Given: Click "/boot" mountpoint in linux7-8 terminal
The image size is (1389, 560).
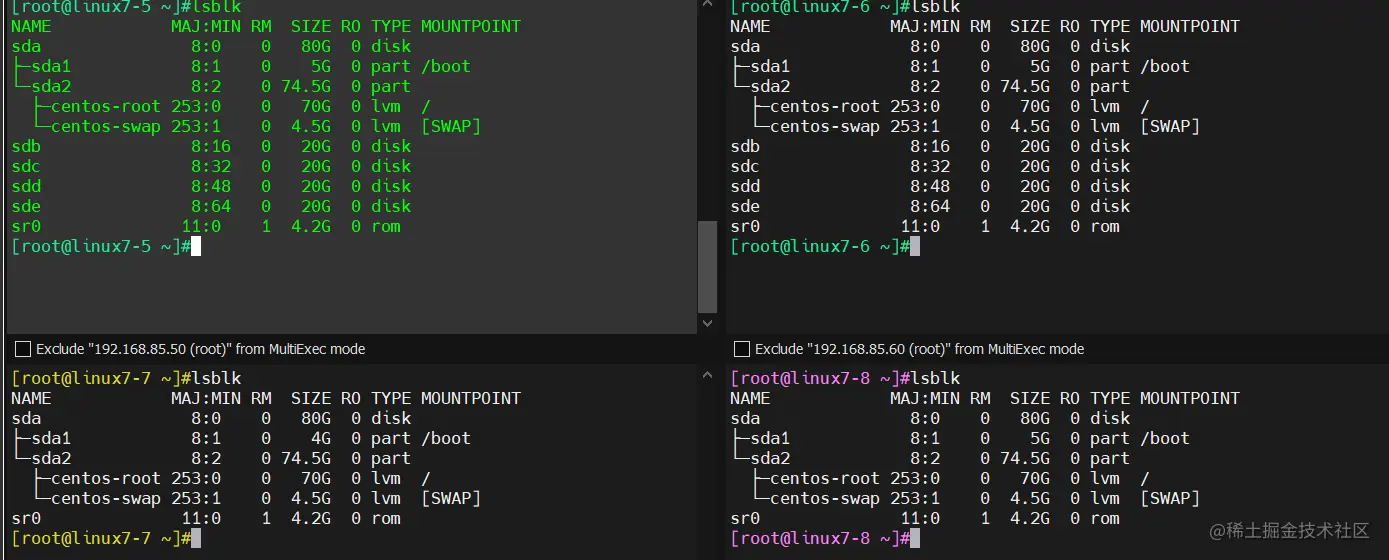Looking at the screenshot, I should pyautogui.click(x=1165, y=438).
